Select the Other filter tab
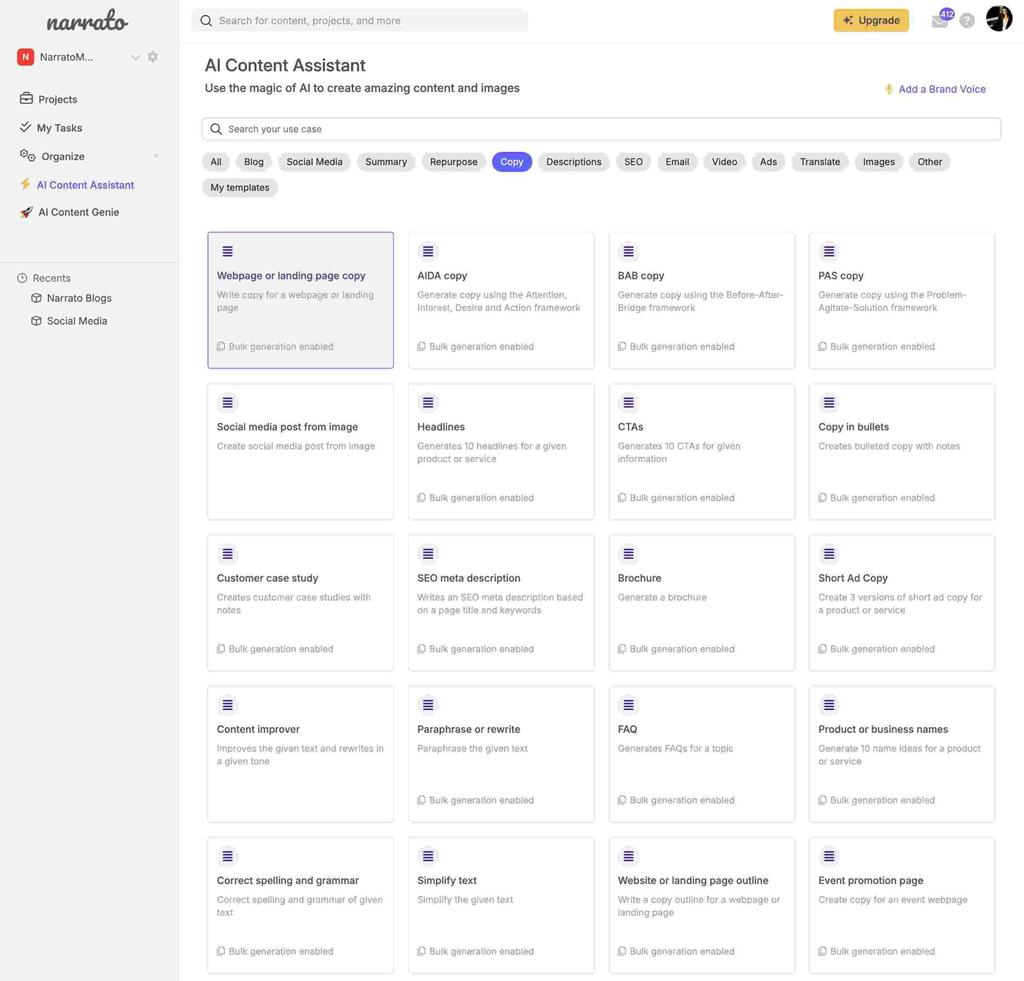The width and height of the screenshot is (1024, 981). (x=930, y=161)
